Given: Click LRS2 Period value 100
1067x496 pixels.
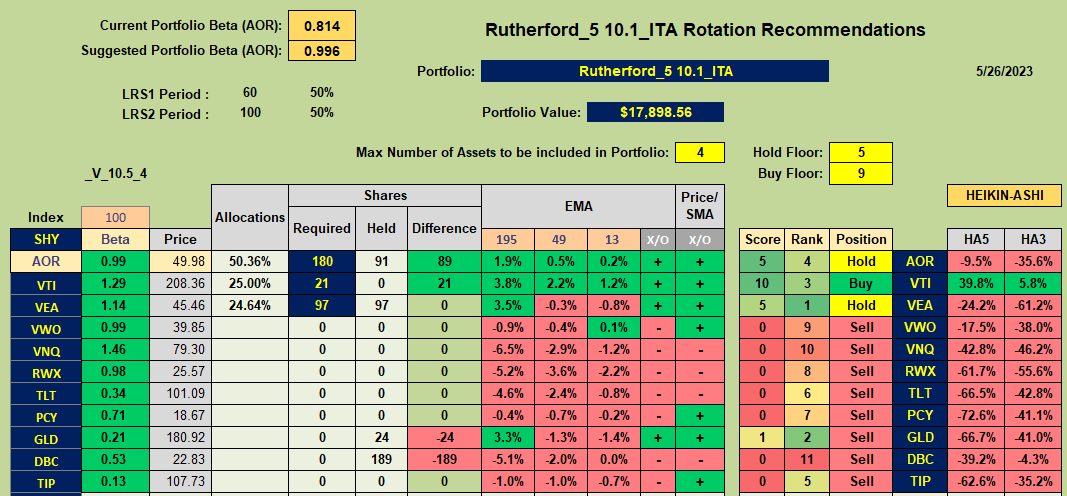Looking at the screenshot, I should (x=250, y=112).
